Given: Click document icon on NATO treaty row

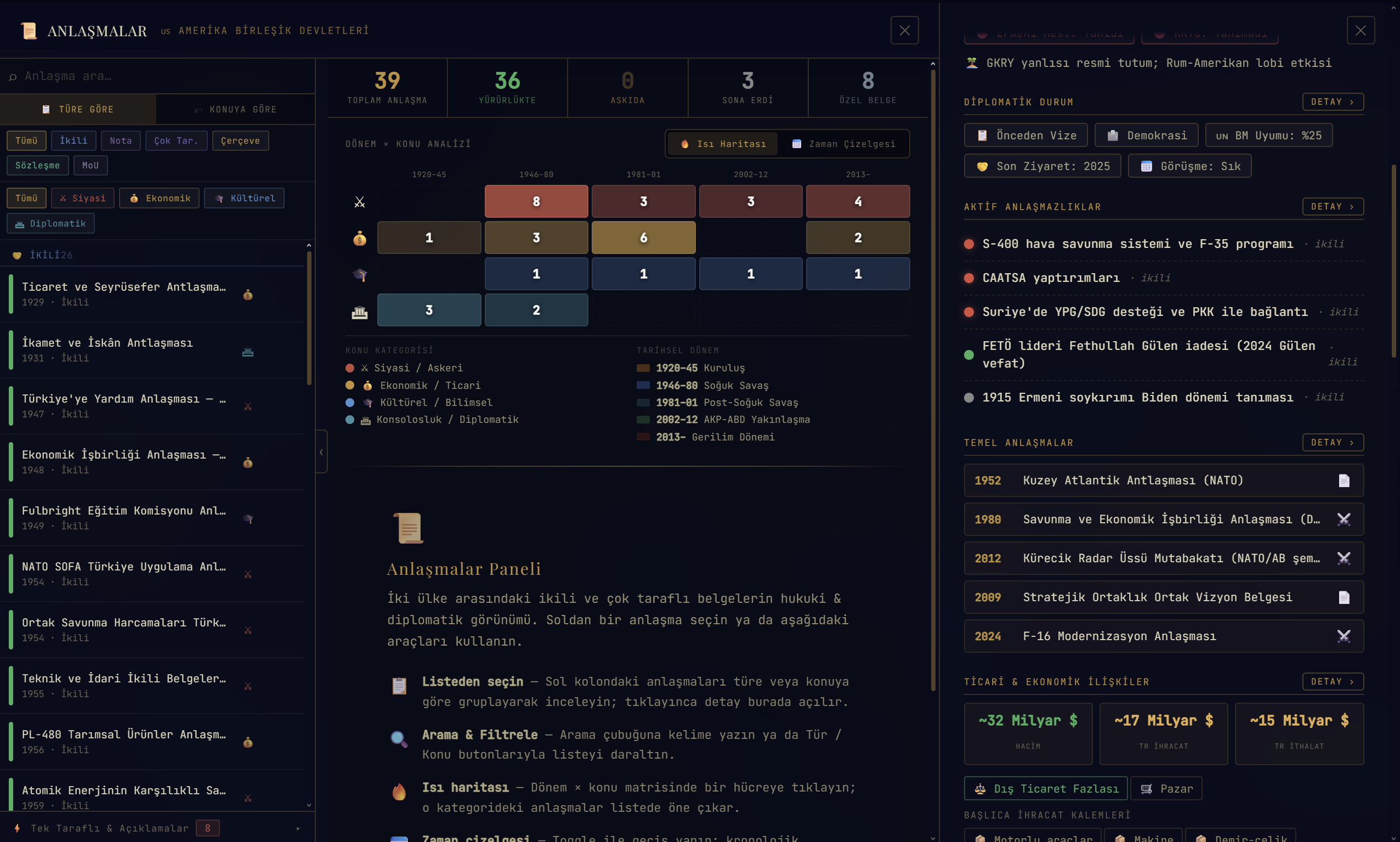Looking at the screenshot, I should pyautogui.click(x=1344, y=481).
